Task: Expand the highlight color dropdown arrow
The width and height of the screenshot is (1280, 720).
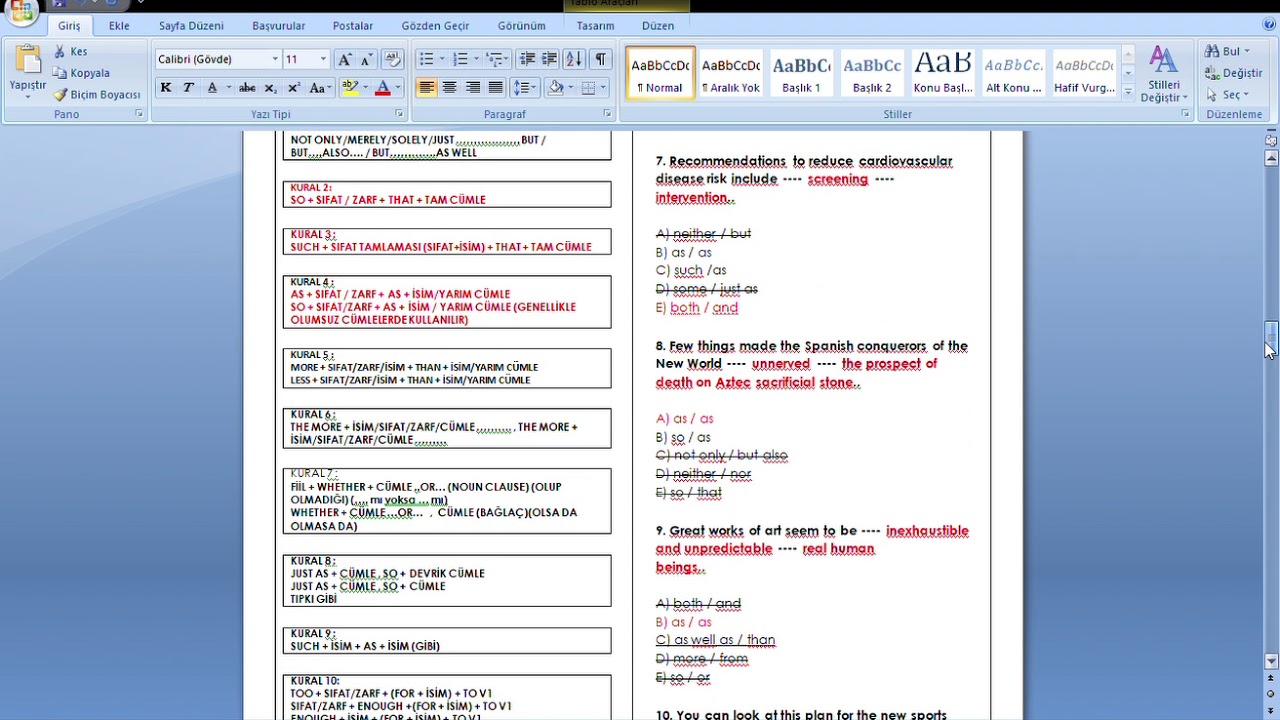Action: [365, 88]
